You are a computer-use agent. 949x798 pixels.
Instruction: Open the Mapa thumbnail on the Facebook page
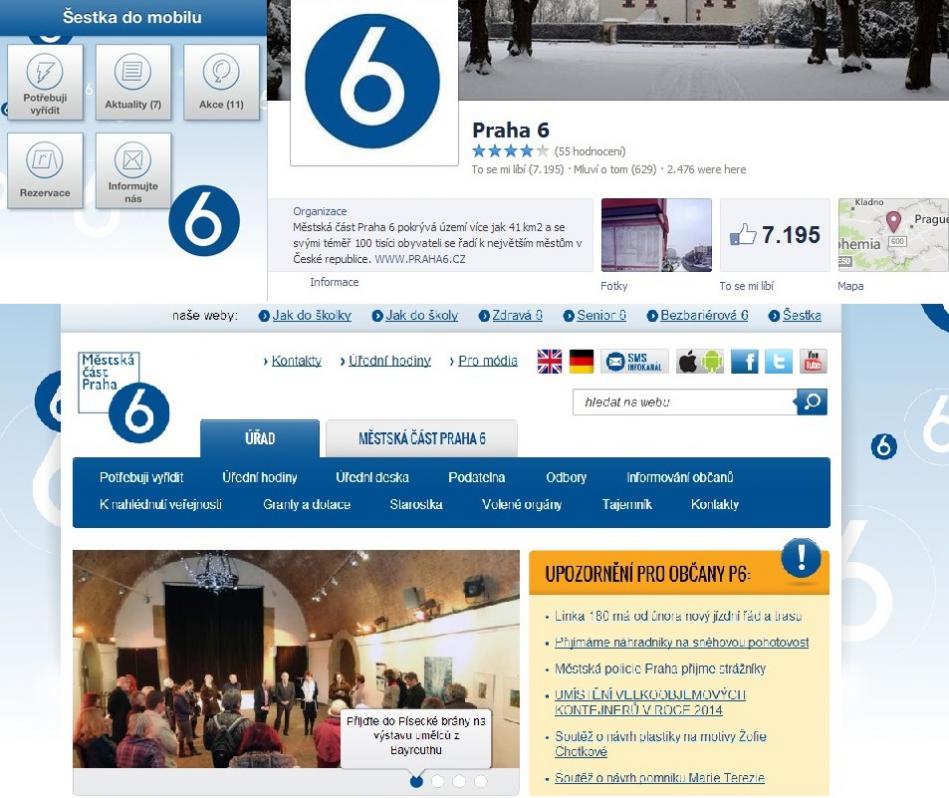(893, 235)
